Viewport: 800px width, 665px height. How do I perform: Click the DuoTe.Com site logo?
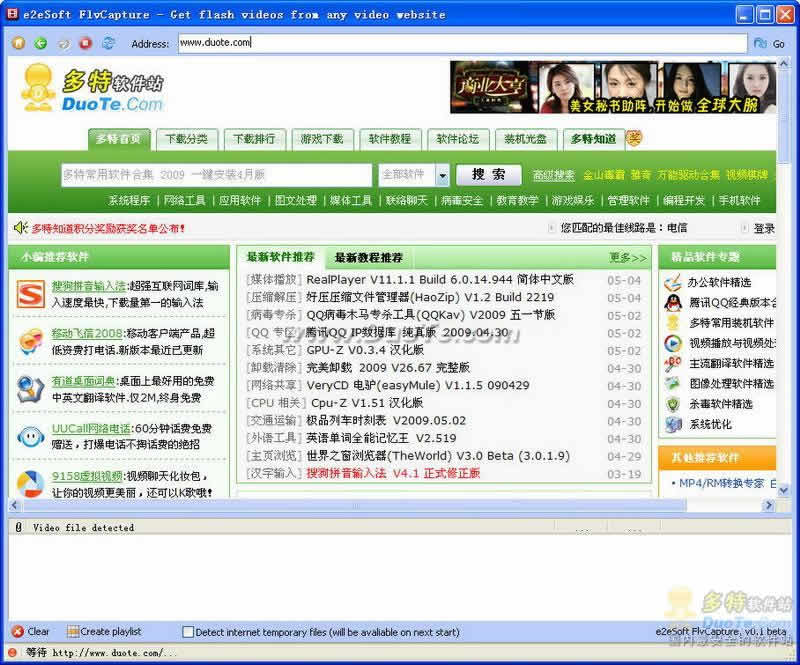[x=93, y=88]
